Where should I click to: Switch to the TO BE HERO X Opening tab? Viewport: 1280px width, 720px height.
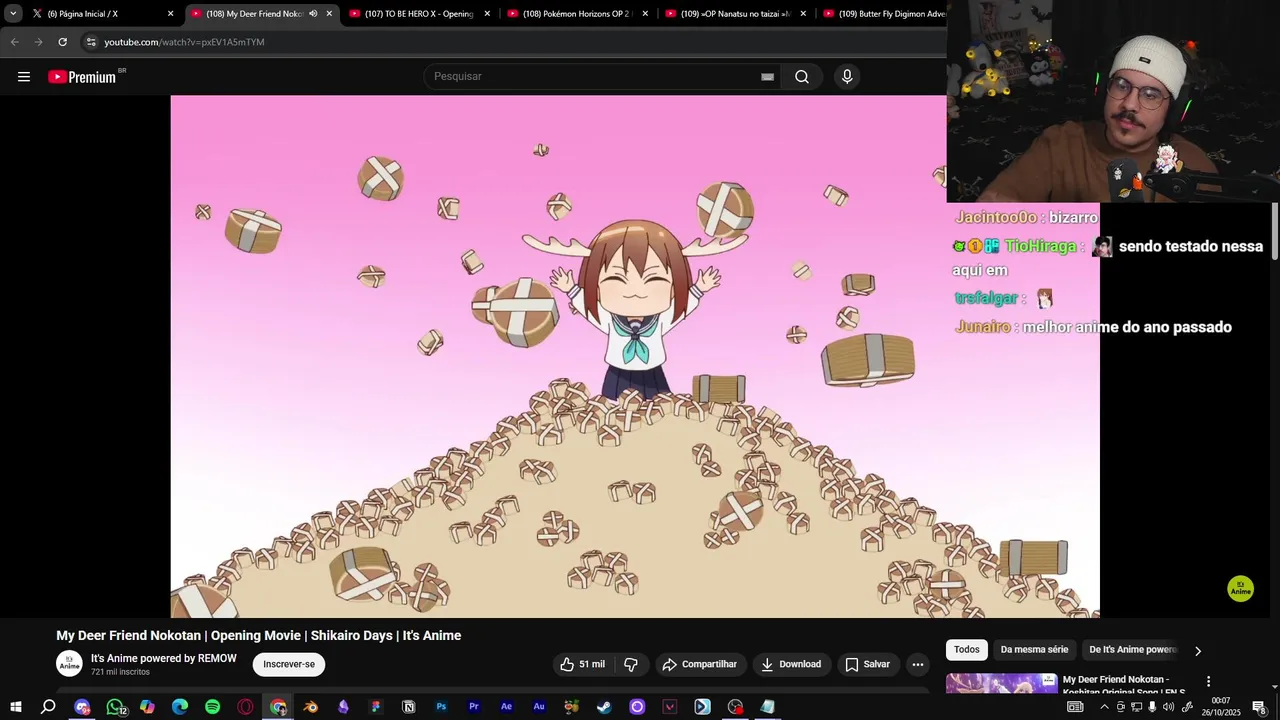click(420, 14)
